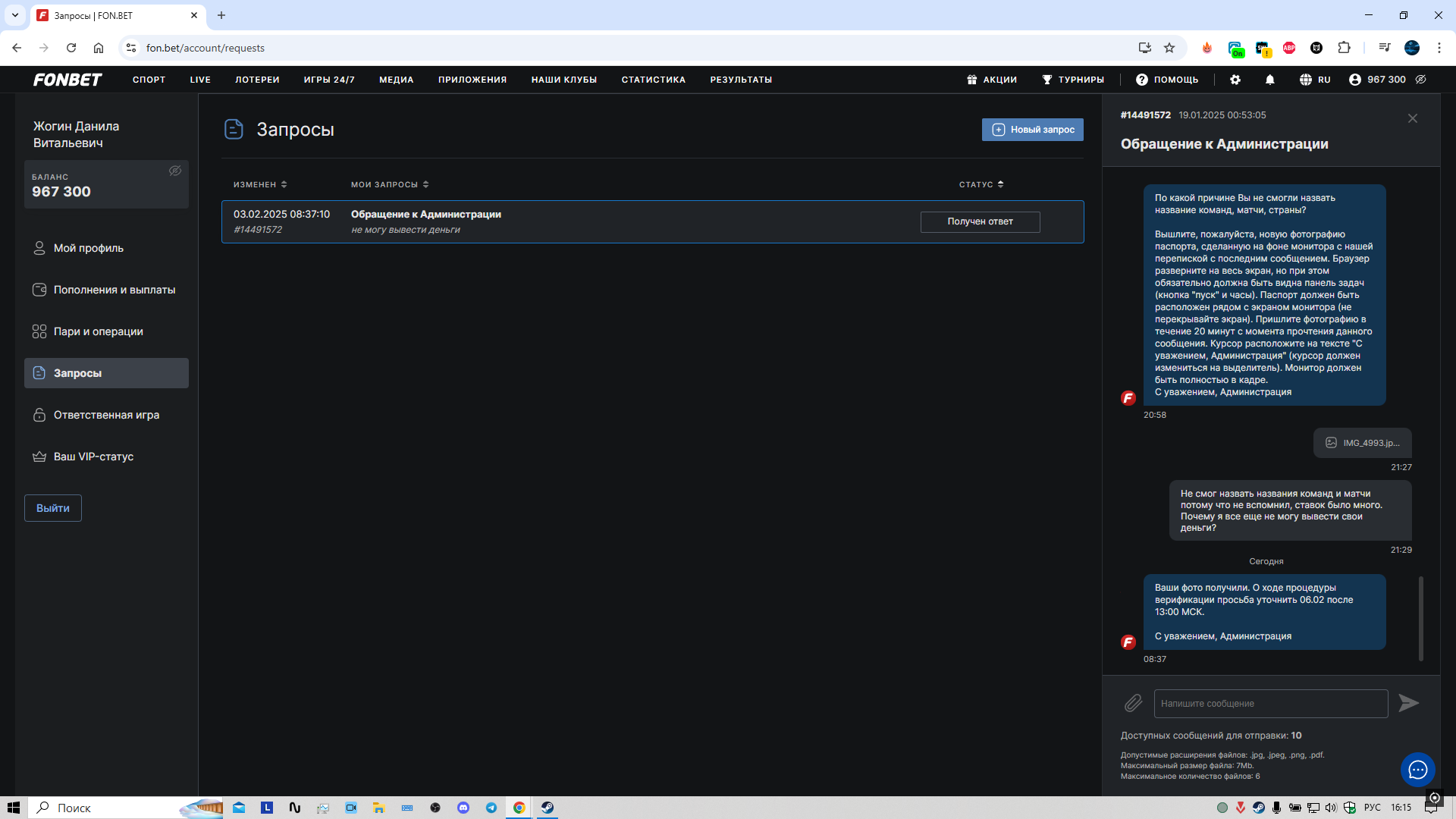The height and width of the screenshot is (819, 1456).
Task: Open ЛОТЕРЕИ in the top menu
Action: tap(257, 80)
